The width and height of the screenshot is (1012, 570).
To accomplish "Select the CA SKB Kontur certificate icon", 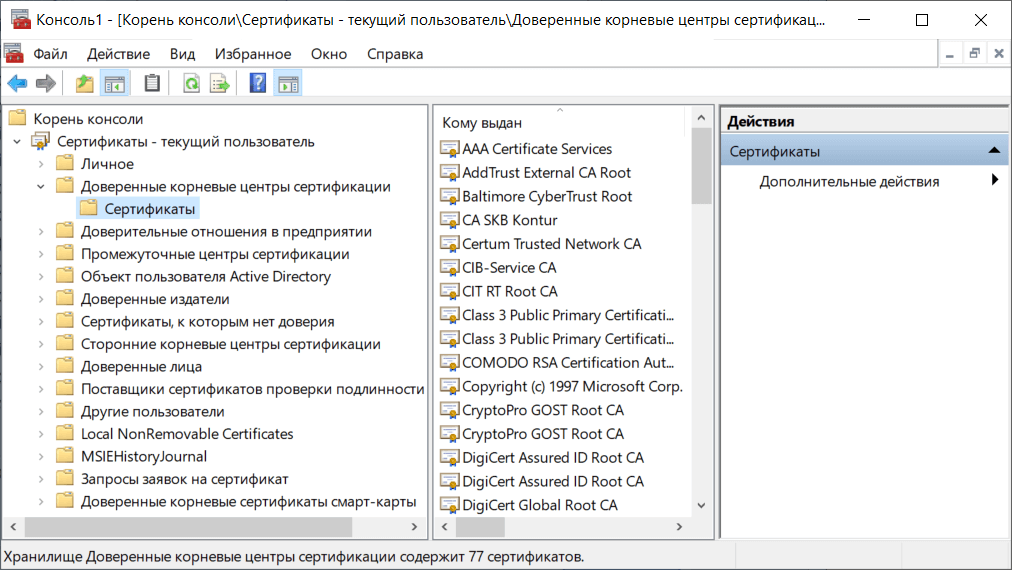I will (450, 221).
